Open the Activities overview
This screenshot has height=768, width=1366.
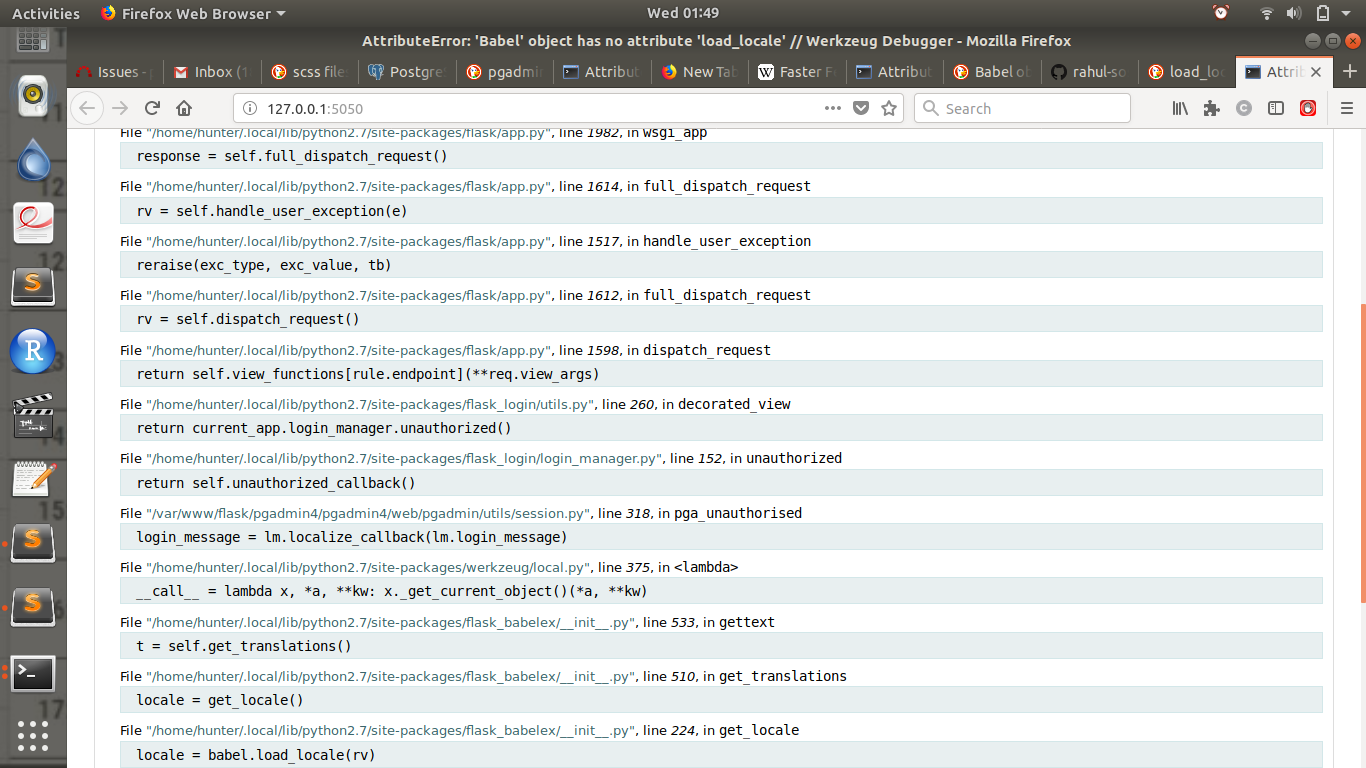(45, 13)
